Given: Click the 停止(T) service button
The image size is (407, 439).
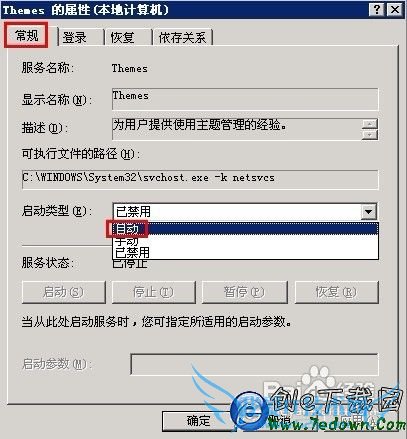Looking at the screenshot, I should (x=154, y=292).
